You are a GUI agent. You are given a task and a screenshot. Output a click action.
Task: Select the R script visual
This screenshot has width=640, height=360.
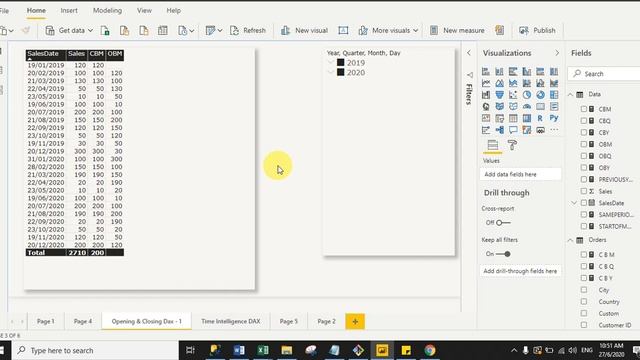(x=540, y=118)
